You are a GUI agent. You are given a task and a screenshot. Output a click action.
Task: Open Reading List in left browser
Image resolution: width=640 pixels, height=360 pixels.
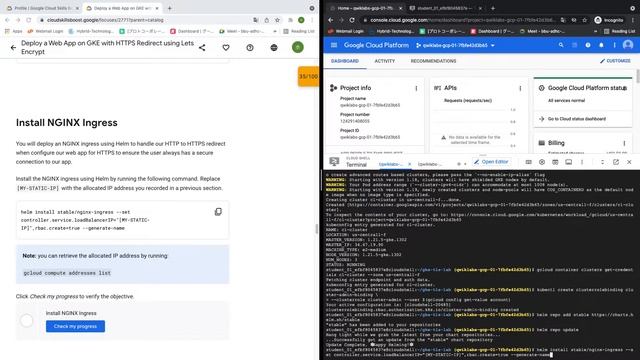[299, 31]
